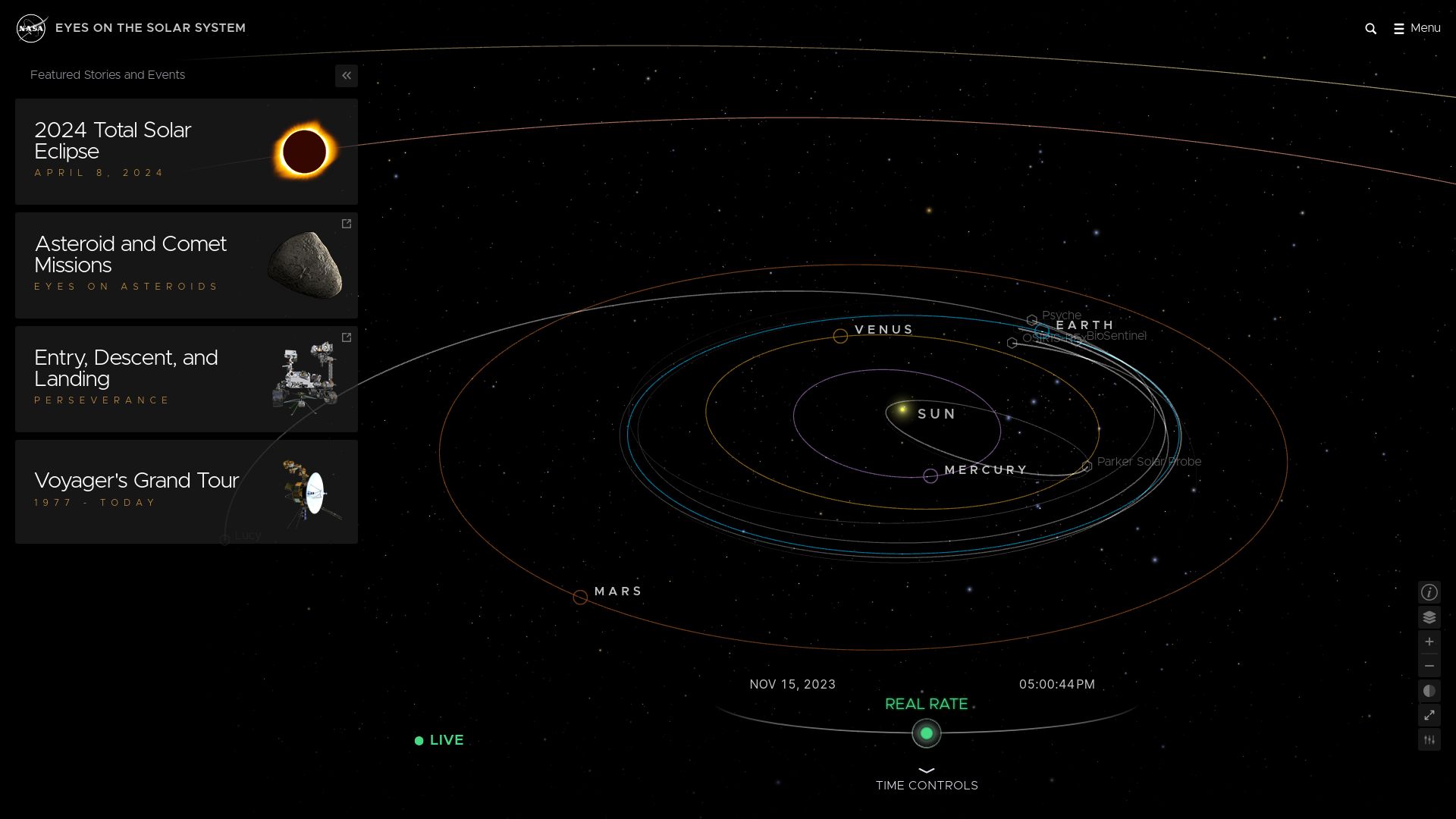Collapse the Featured Stories panel
This screenshot has height=819, width=1456.
[347, 76]
